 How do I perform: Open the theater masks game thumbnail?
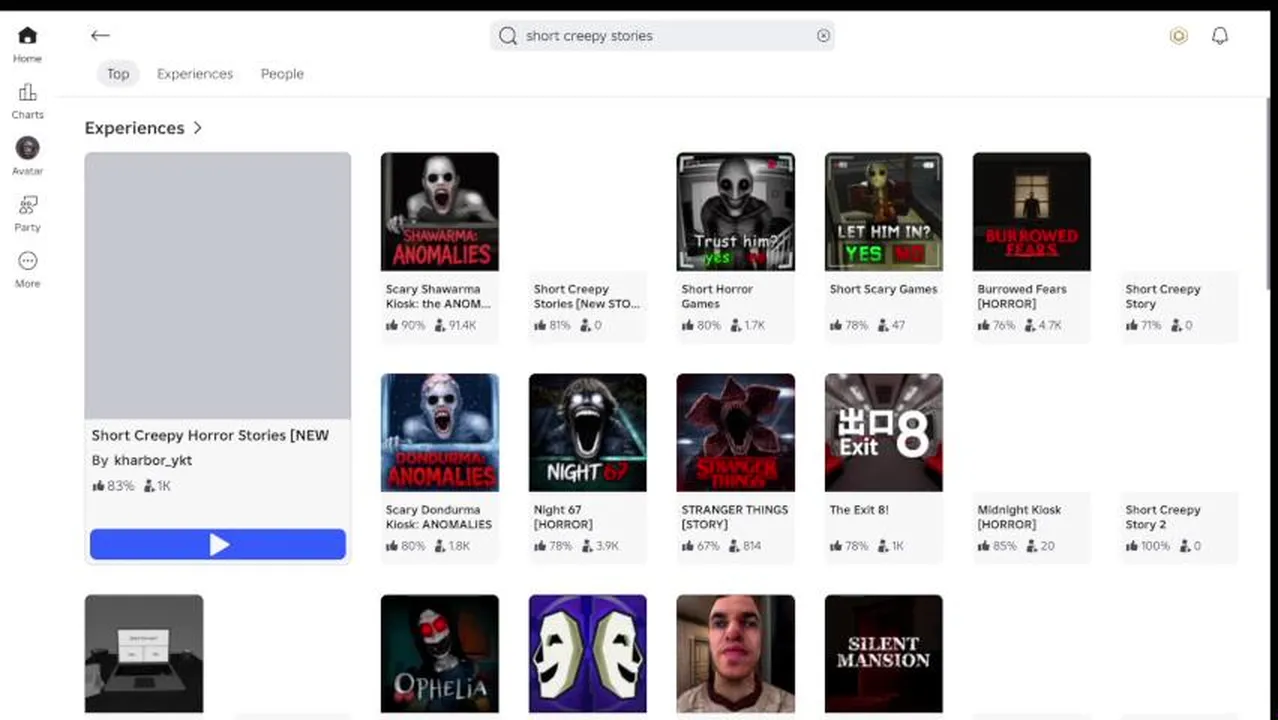click(x=588, y=654)
